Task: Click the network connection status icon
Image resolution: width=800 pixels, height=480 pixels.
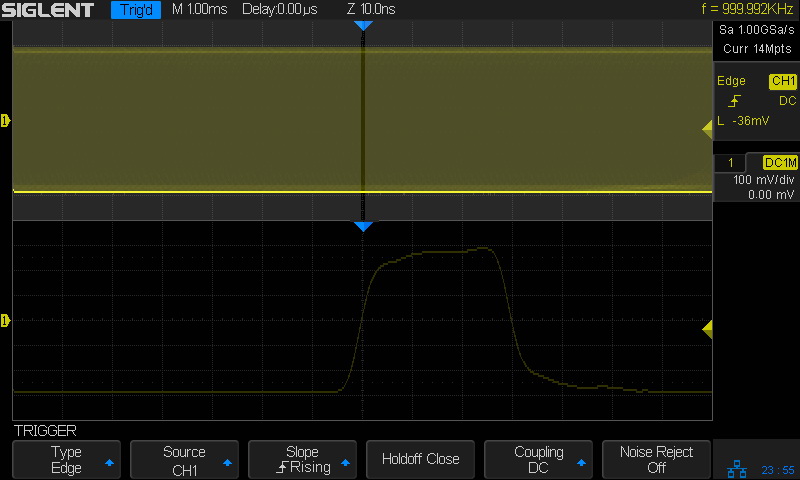Action: pyautogui.click(x=737, y=468)
